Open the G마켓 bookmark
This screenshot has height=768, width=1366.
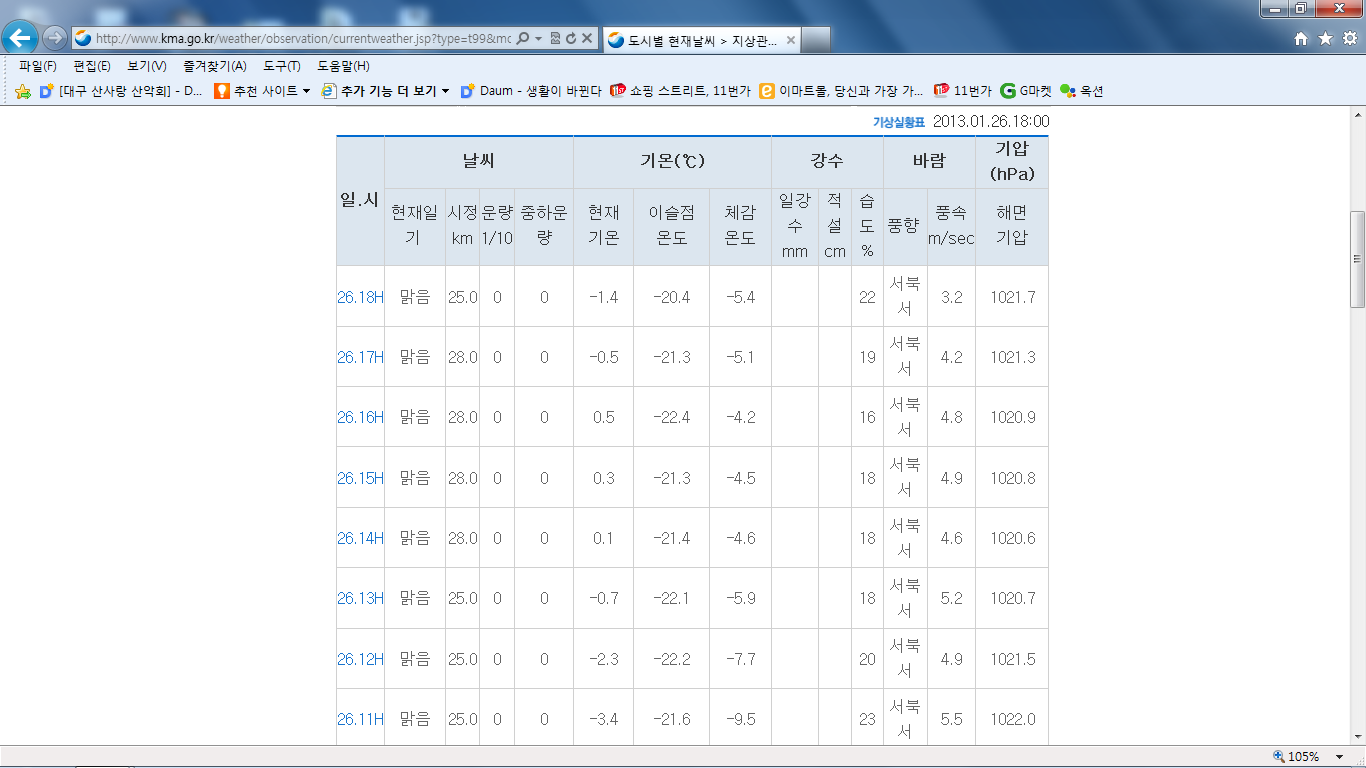(x=1026, y=91)
